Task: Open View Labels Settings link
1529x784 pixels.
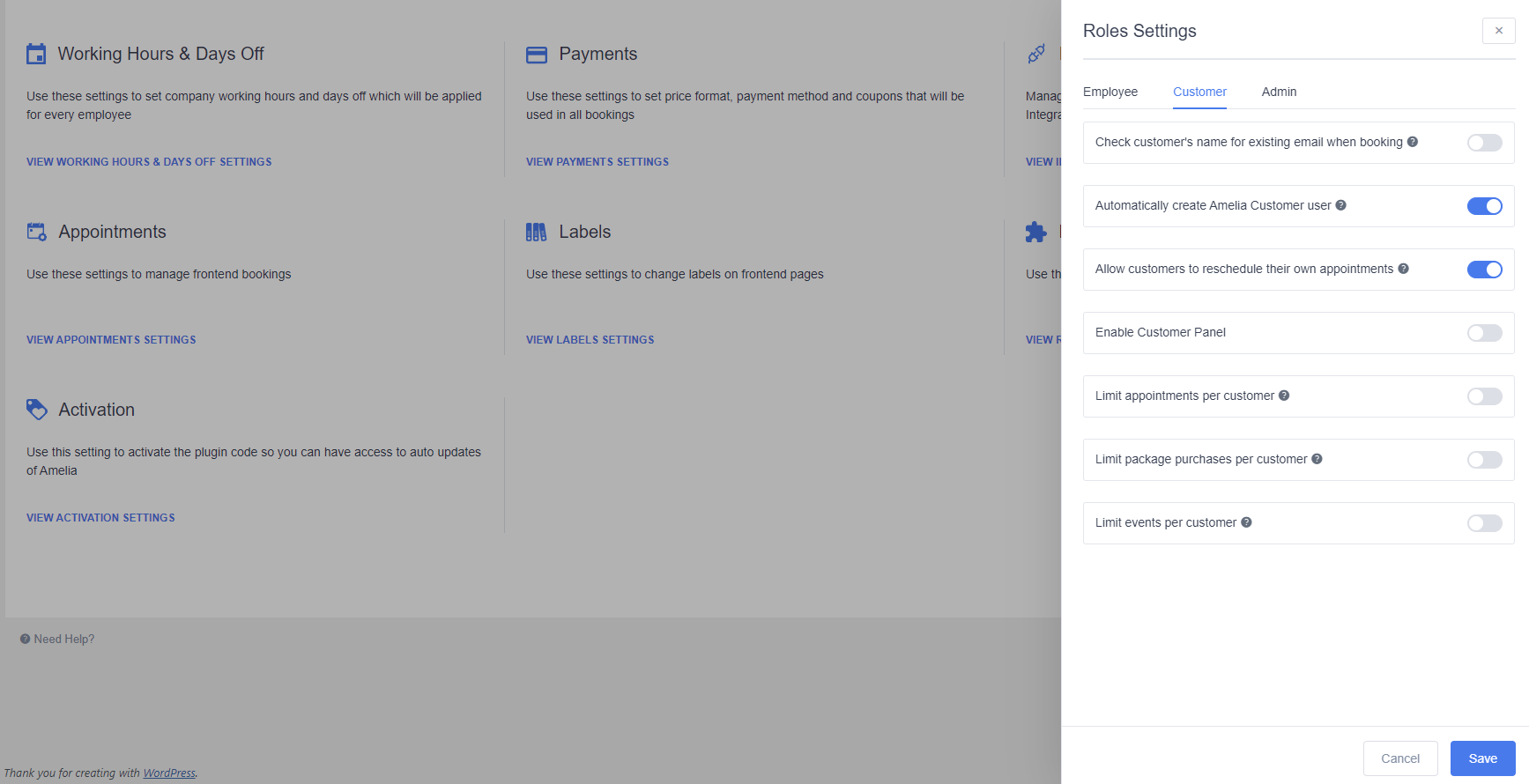Action: coord(590,340)
